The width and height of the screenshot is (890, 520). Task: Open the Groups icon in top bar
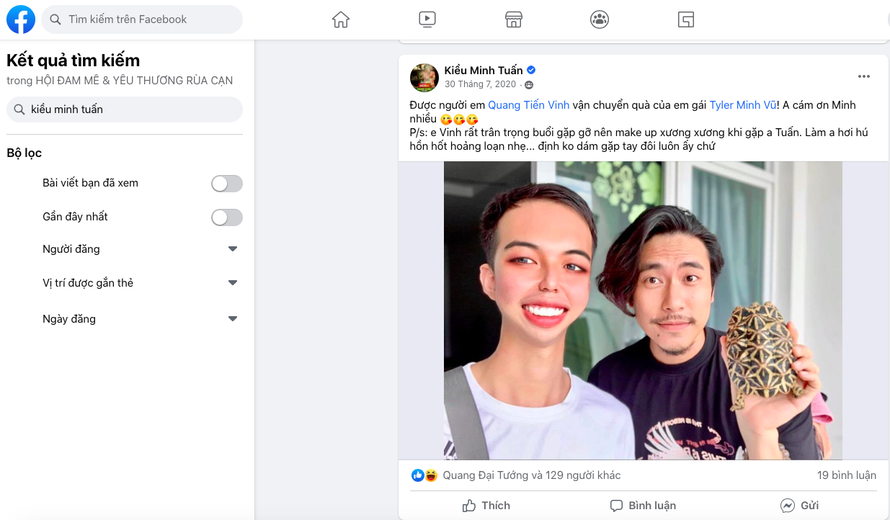click(x=599, y=19)
